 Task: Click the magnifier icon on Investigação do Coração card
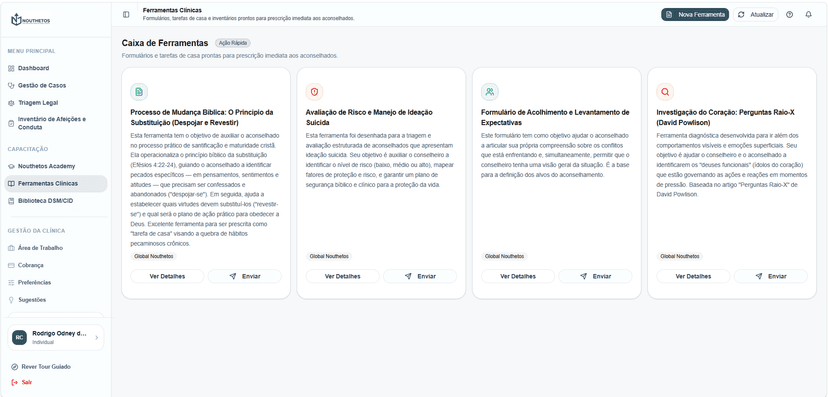(665, 92)
